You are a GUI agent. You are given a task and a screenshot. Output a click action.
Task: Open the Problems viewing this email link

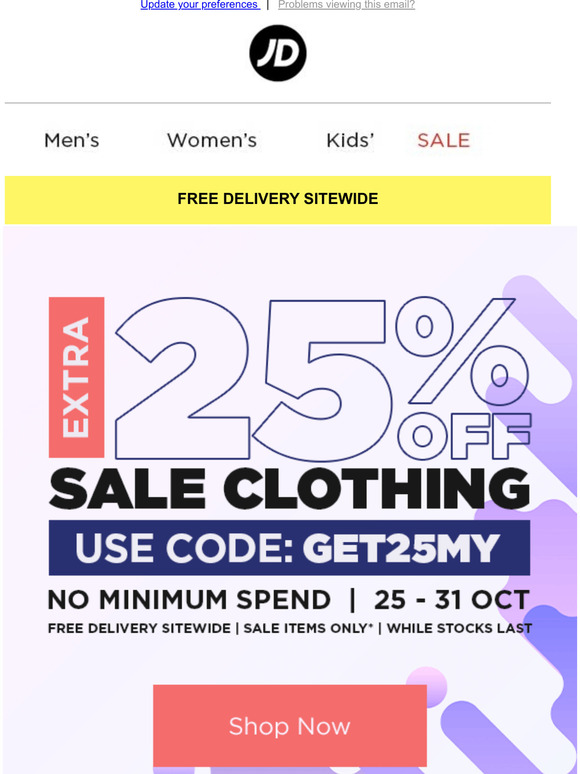[347, 5]
